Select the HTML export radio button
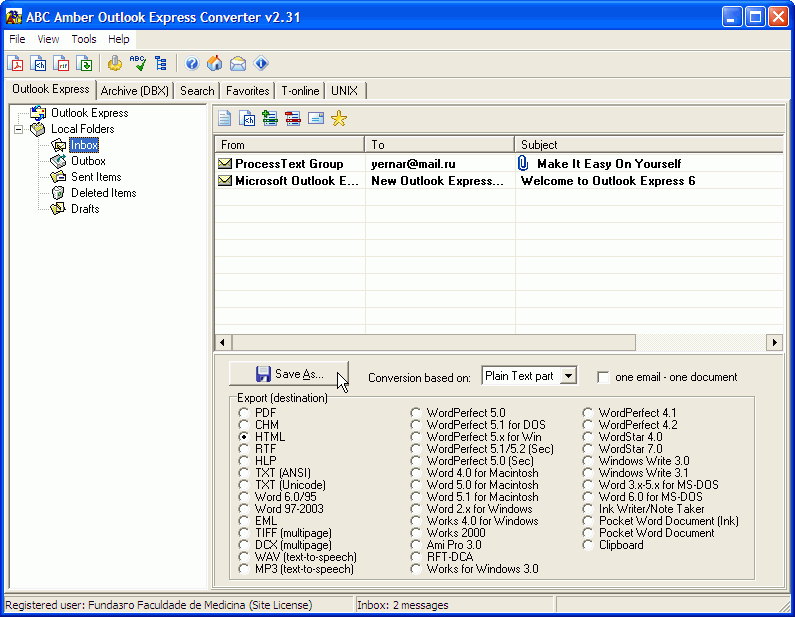The width and height of the screenshot is (795, 617). [244, 437]
